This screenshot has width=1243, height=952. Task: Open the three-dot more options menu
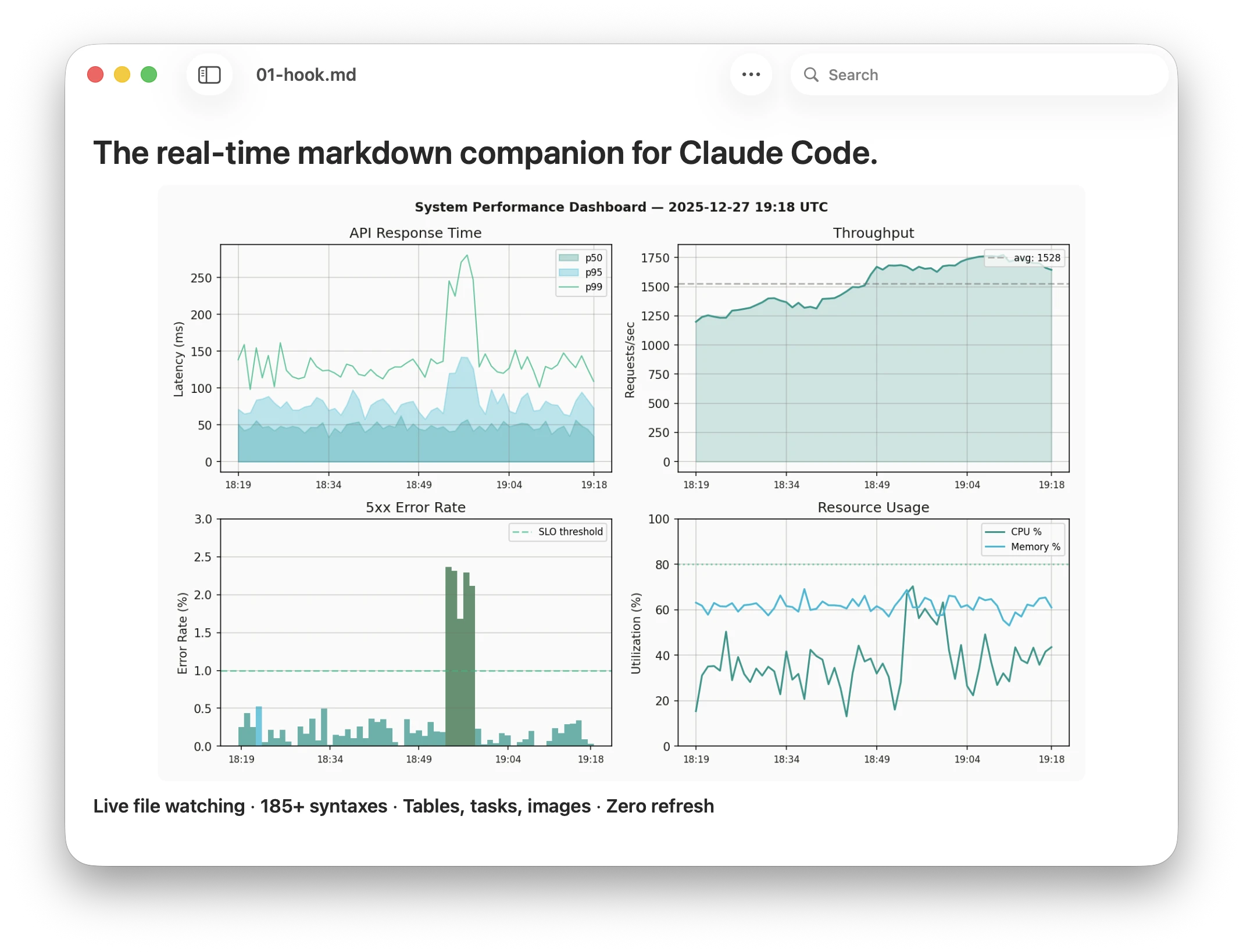tap(751, 74)
